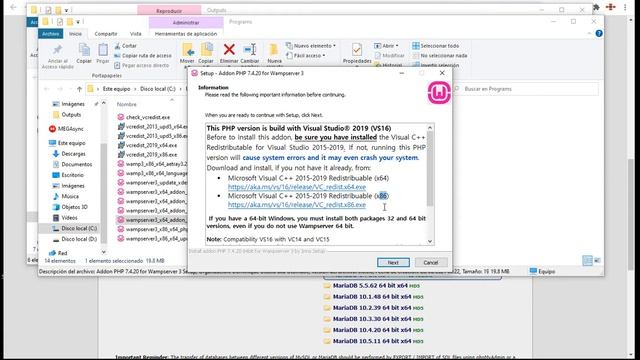
Task: Click Copiar ruta de acceso
Action: (x=143, y=56)
